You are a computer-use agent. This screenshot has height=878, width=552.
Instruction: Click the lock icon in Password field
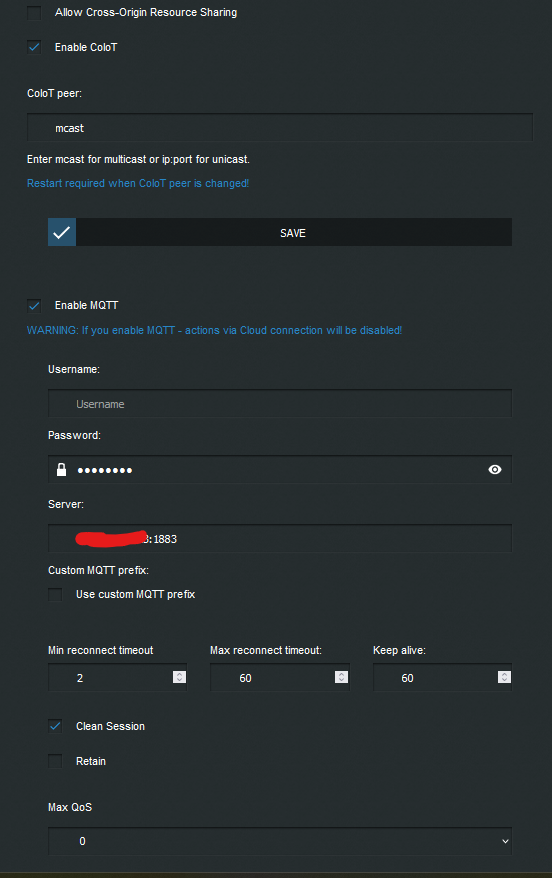[62, 470]
